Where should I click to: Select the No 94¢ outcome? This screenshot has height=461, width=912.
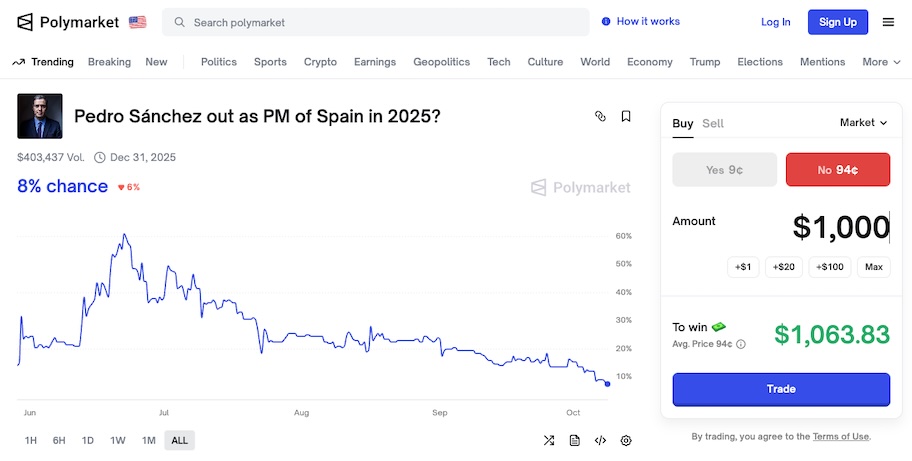pyautogui.click(x=838, y=170)
